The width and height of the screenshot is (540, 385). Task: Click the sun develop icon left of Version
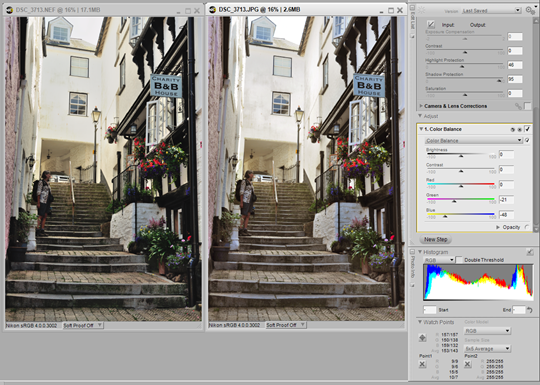[422, 11]
